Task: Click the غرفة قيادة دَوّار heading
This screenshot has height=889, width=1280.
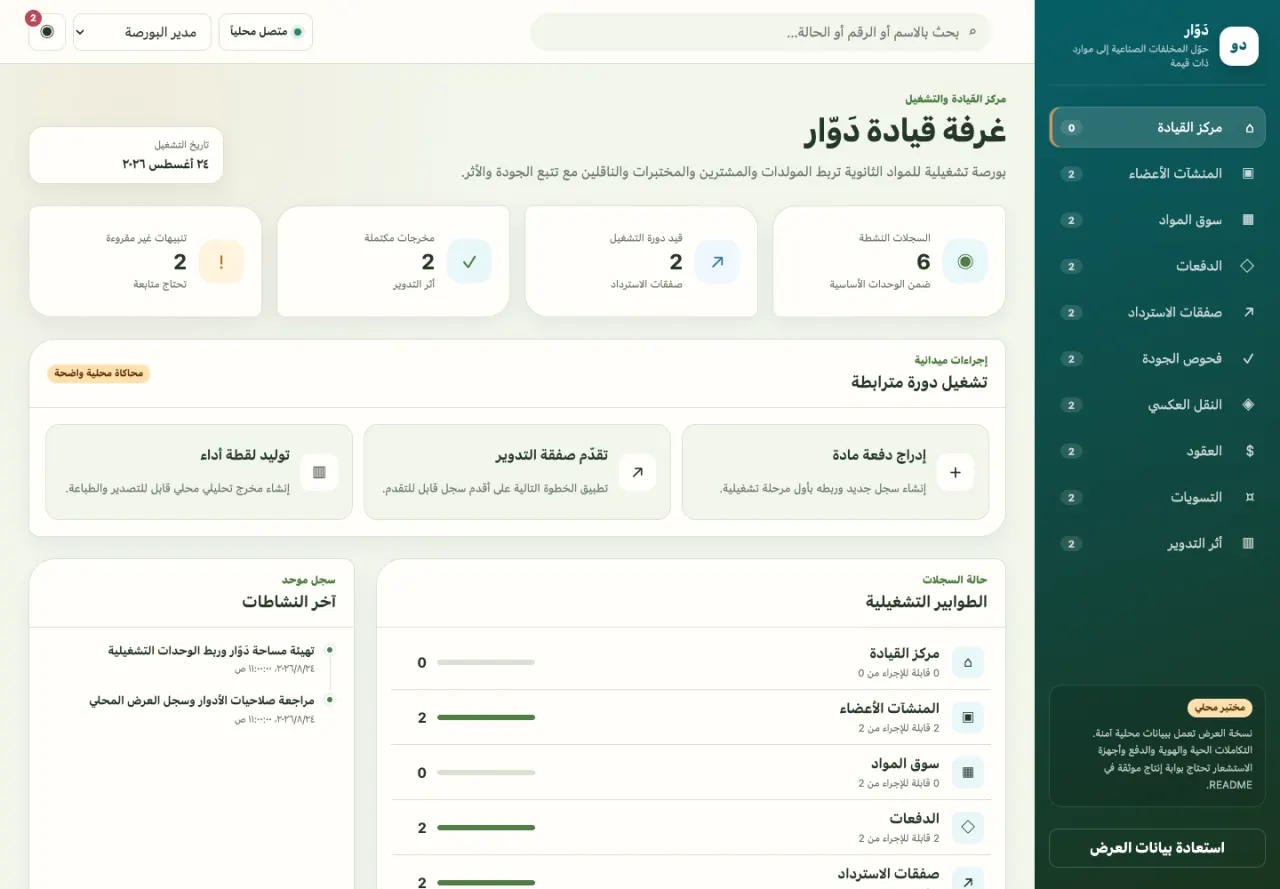Action: 905,131
